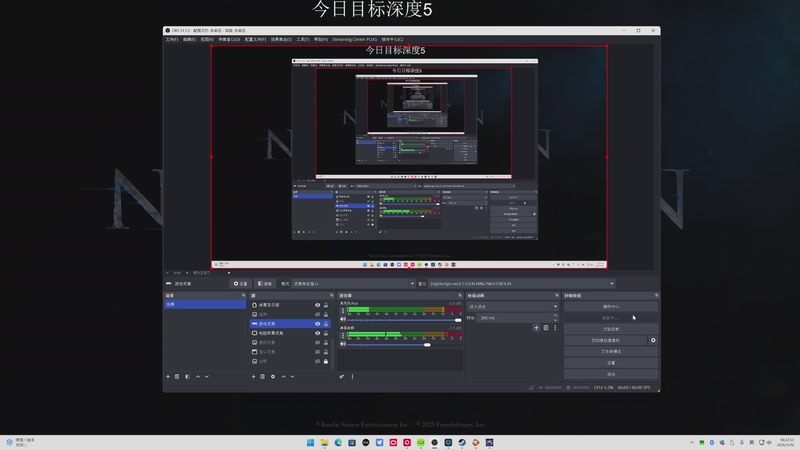Screen dimensions: 800x450
Task: Open the View (视图) menu
Action: click(207, 39)
